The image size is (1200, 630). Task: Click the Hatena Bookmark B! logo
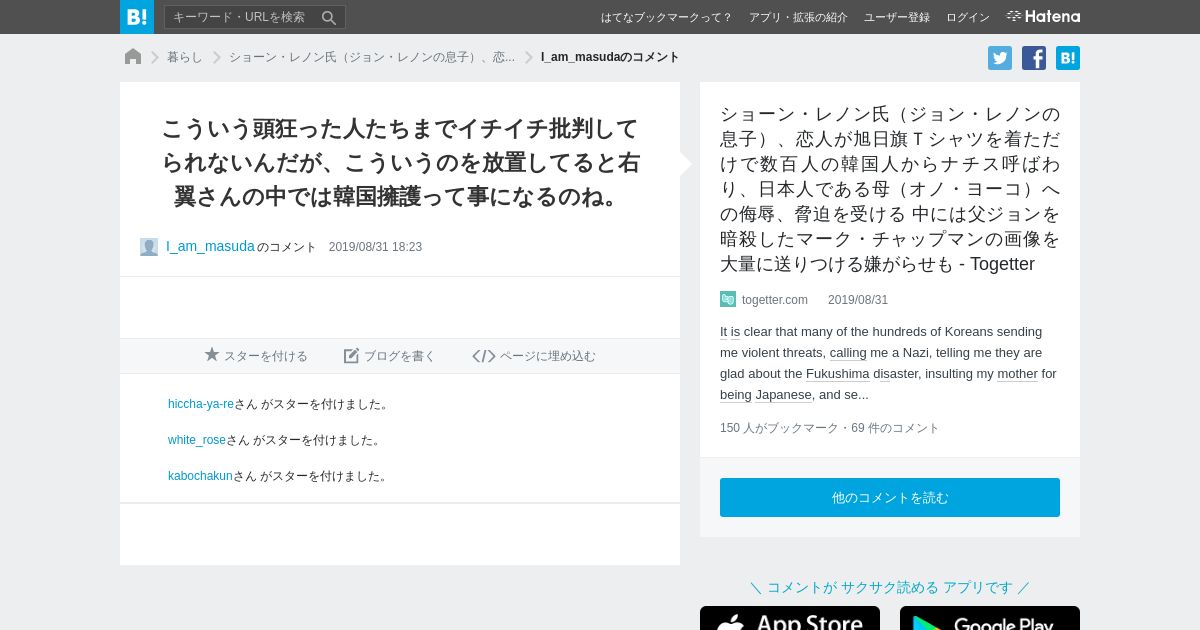(137, 17)
